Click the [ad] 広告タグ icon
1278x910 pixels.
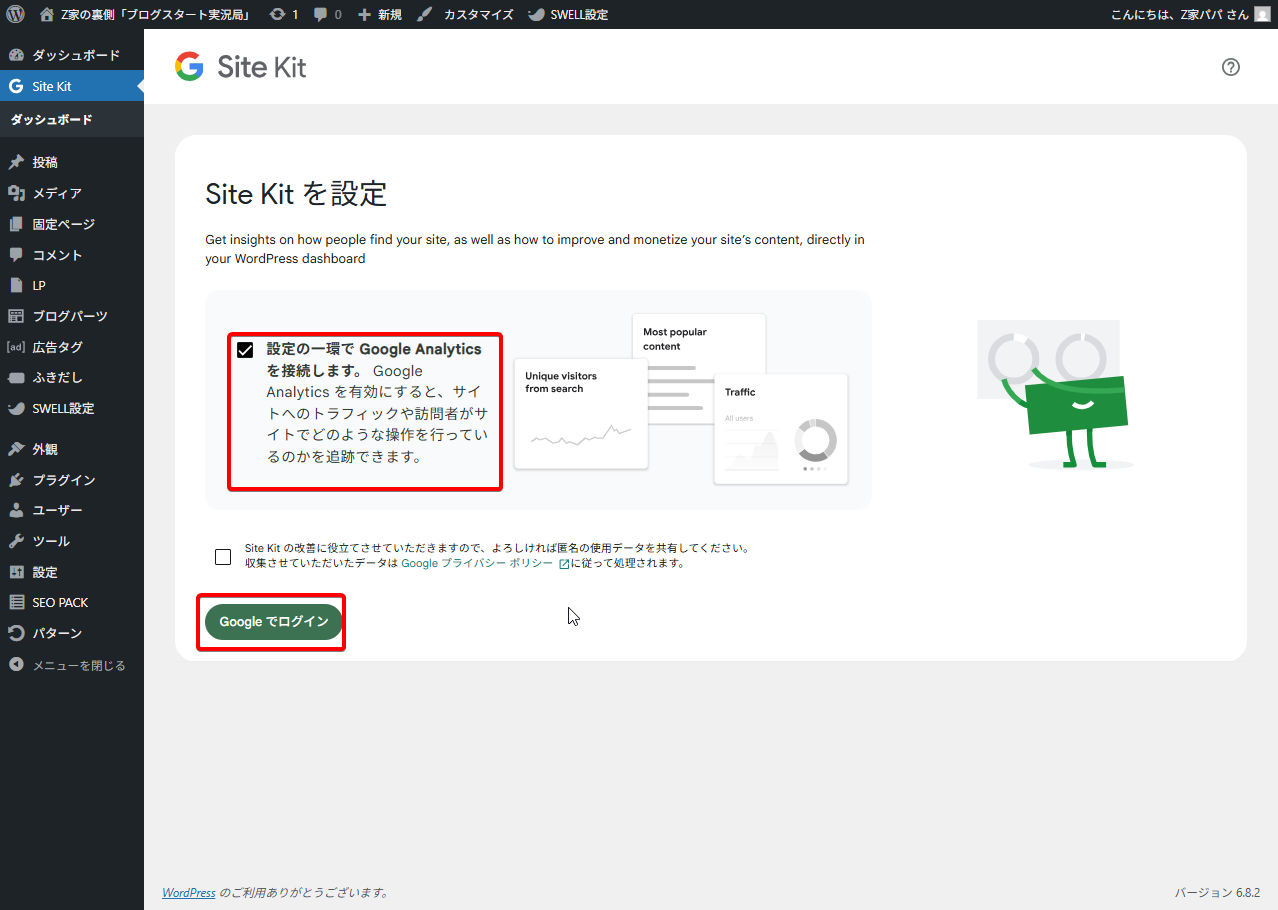(16, 347)
